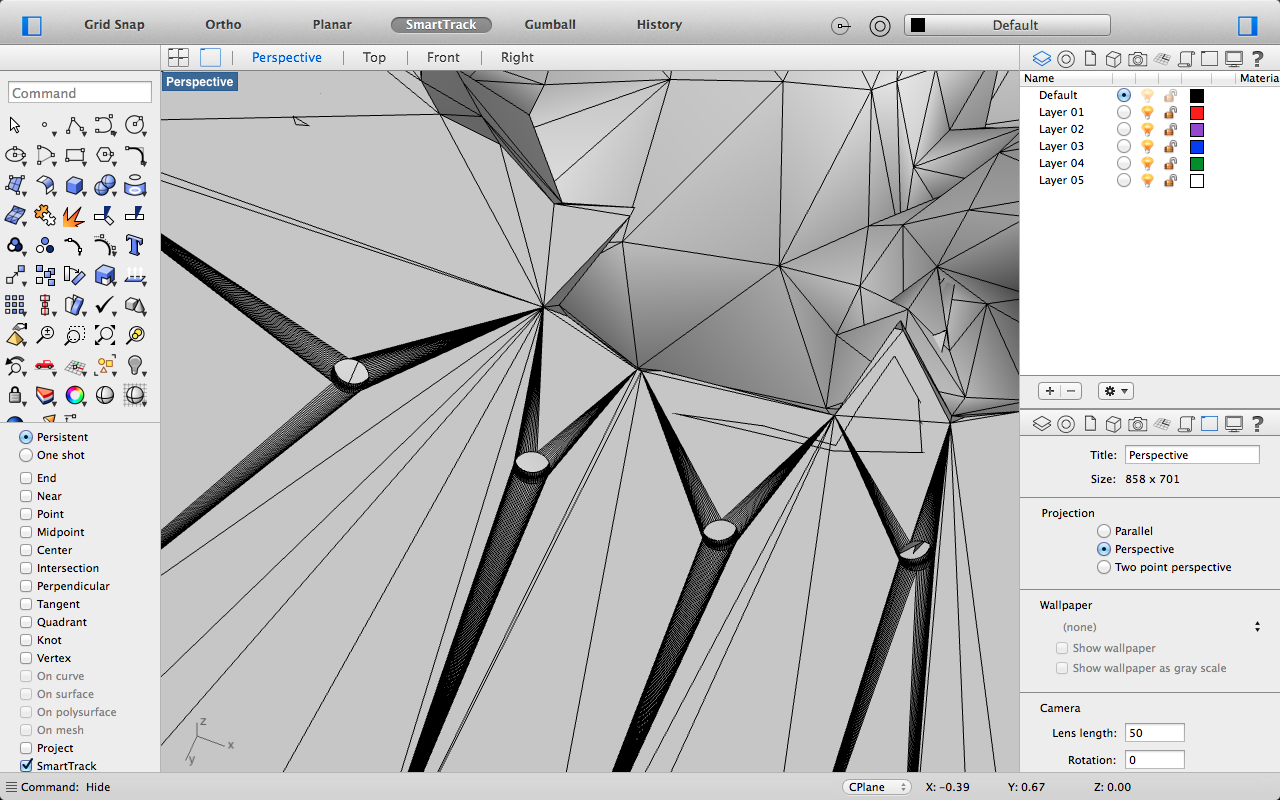Open the CPlane dropdown at the bottom
Image resolution: width=1280 pixels, height=800 pixels.
tap(877, 787)
